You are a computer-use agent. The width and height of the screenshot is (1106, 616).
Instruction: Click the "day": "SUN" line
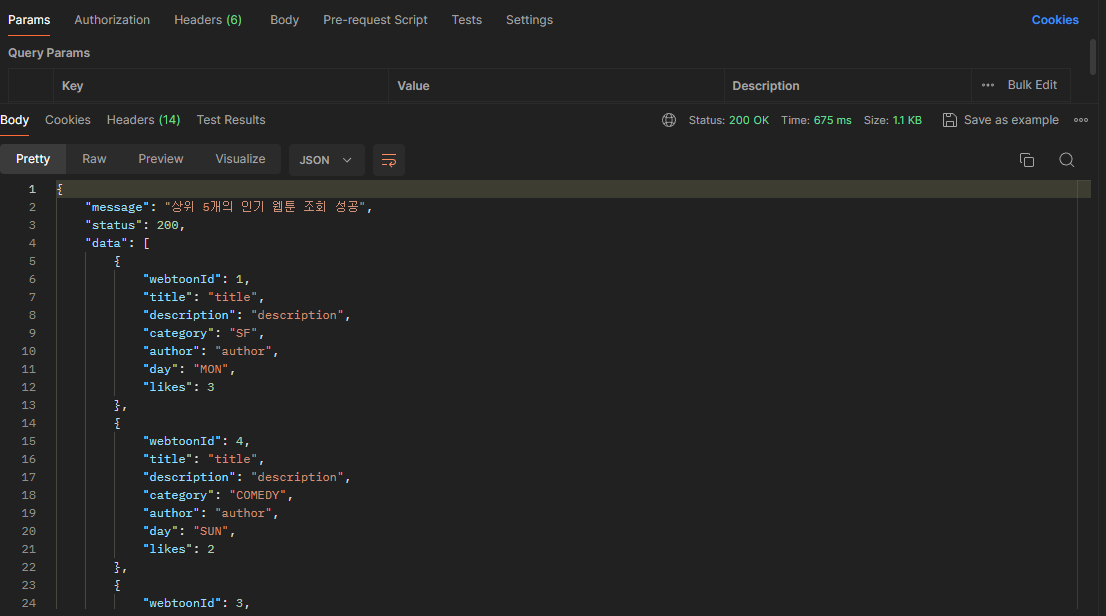pyautogui.click(x=189, y=531)
